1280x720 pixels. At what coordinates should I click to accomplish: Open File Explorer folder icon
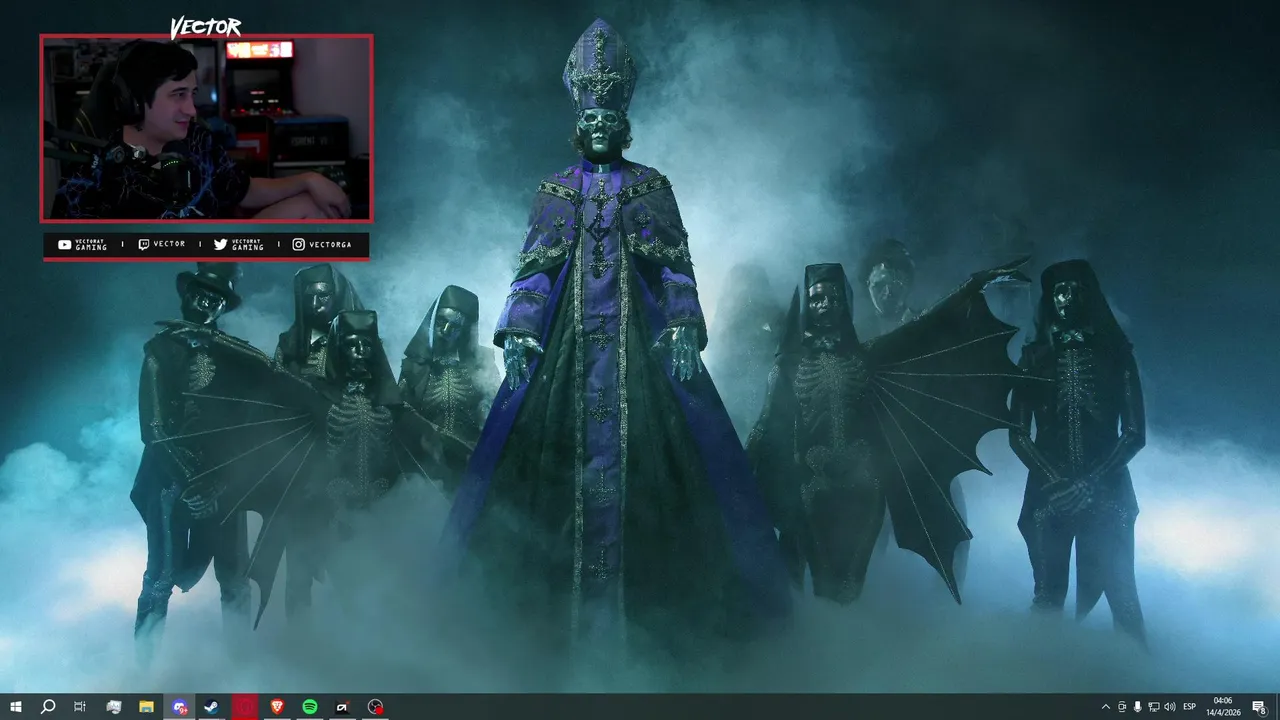(146, 707)
